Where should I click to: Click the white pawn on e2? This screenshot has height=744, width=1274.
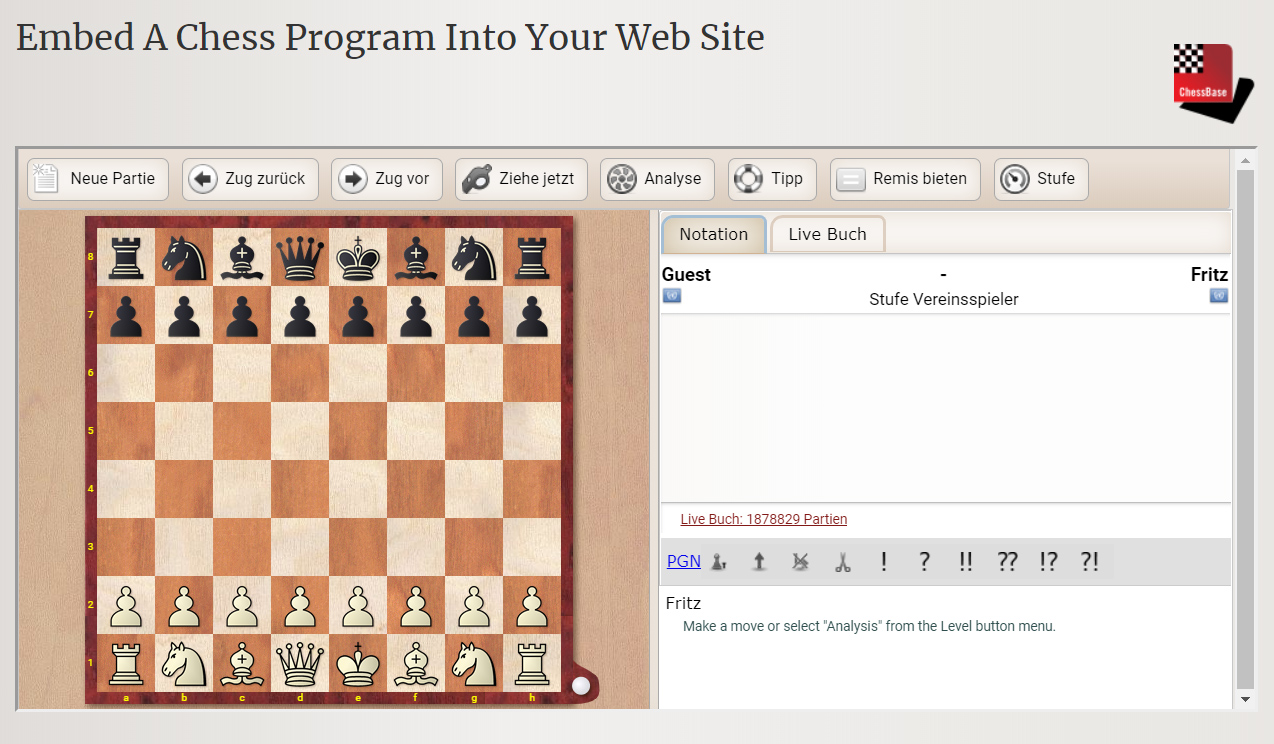(358, 605)
